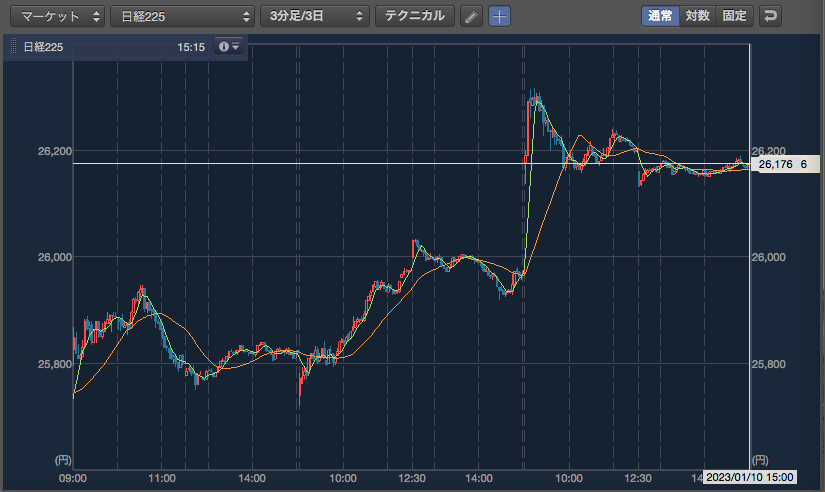Click the right (円) unit label
The image size is (825, 492).
click(760, 460)
